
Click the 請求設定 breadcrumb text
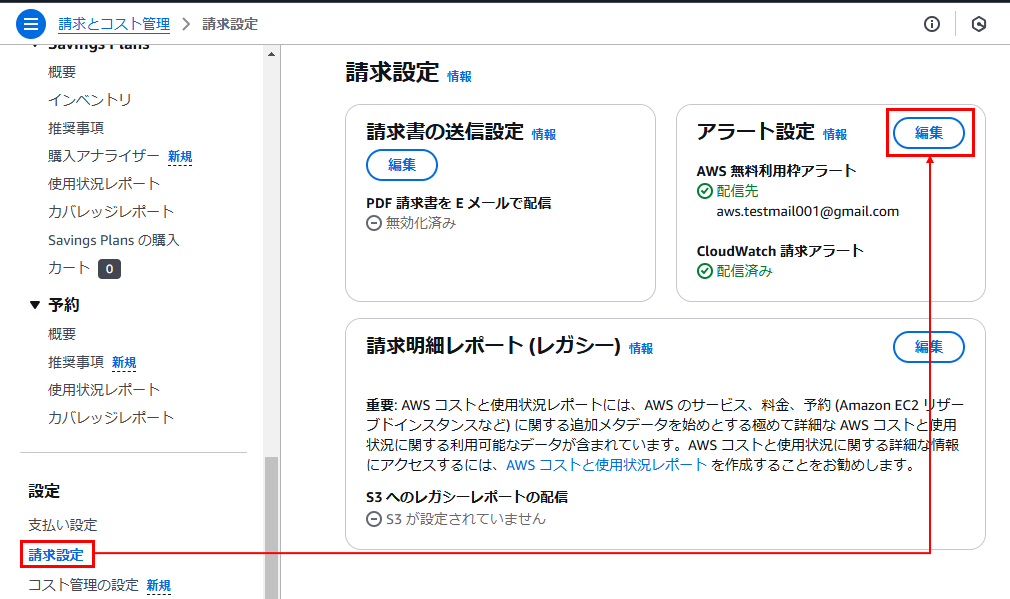click(230, 24)
